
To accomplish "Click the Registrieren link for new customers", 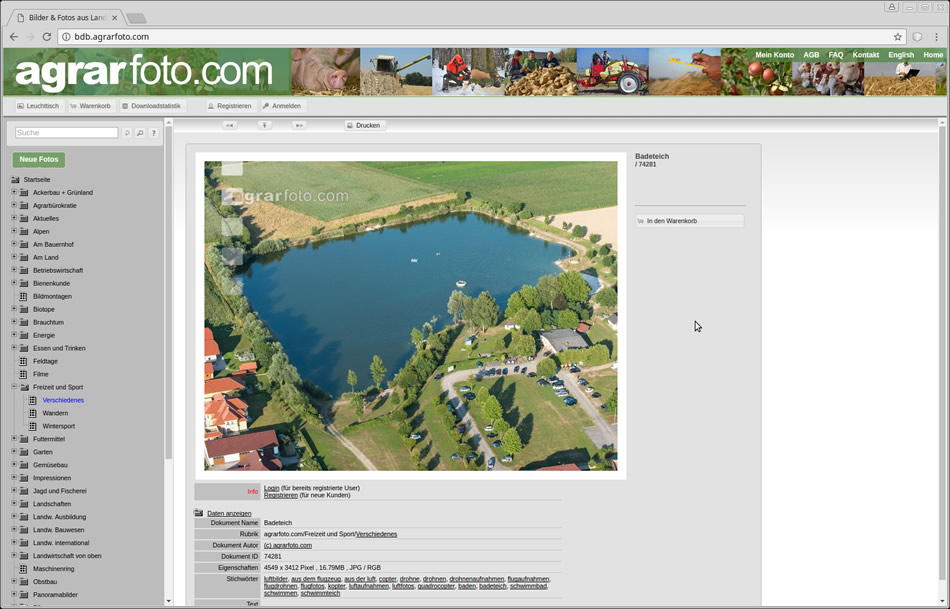I will (x=281, y=496).
